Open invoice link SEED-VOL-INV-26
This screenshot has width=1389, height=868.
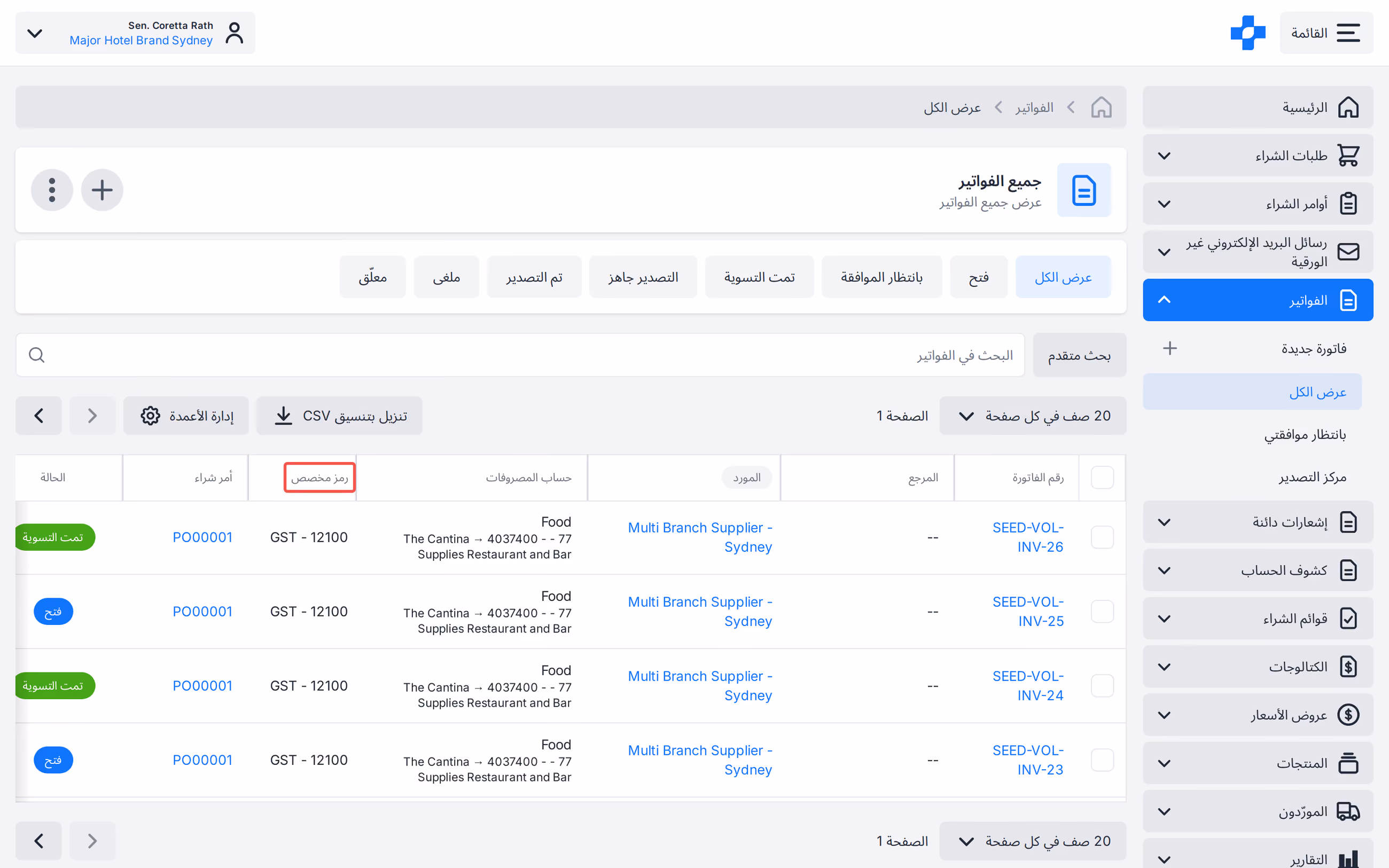(x=1028, y=537)
